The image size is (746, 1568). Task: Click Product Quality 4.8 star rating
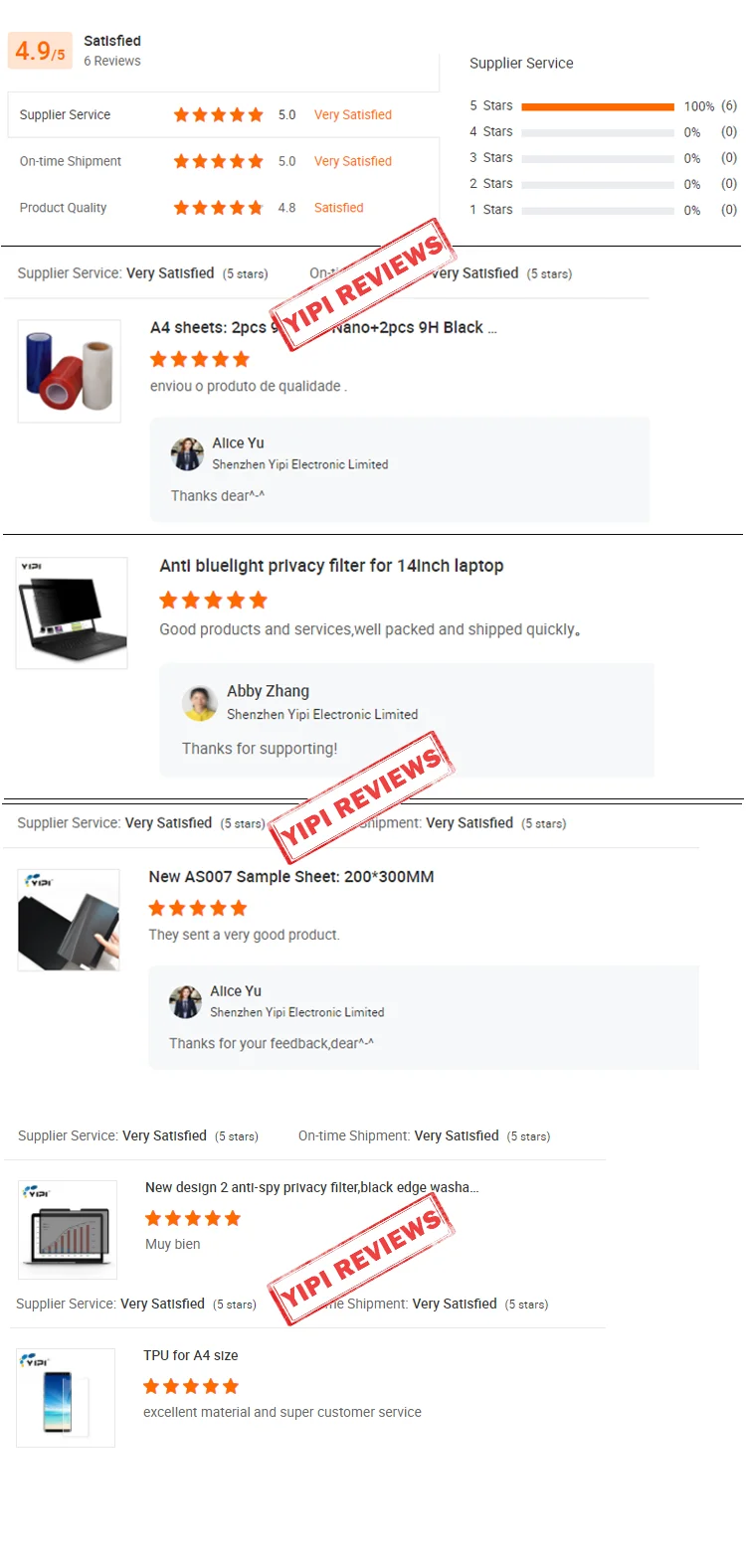click(219, 208)
